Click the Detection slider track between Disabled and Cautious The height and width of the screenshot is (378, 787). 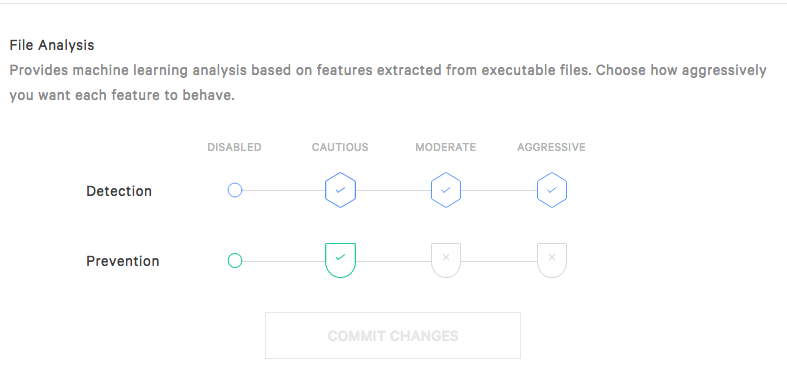pyautogui.click(x=284, y=190)
